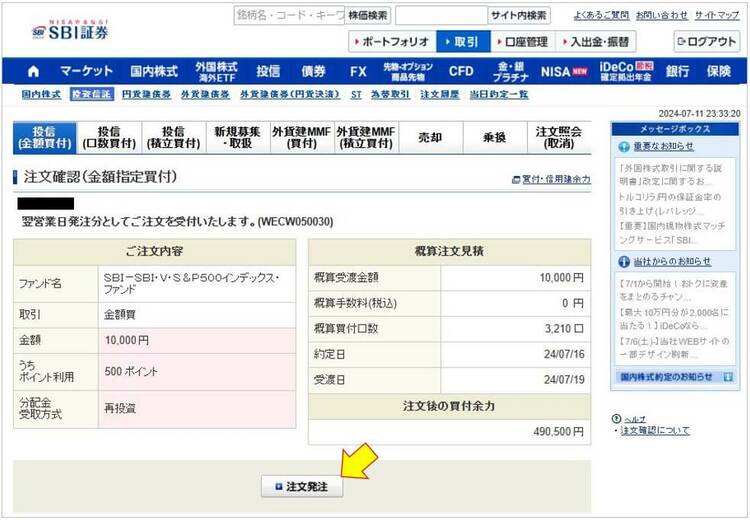
Task: Click the サイトマップ link
Action: click(x=717, y=15)
